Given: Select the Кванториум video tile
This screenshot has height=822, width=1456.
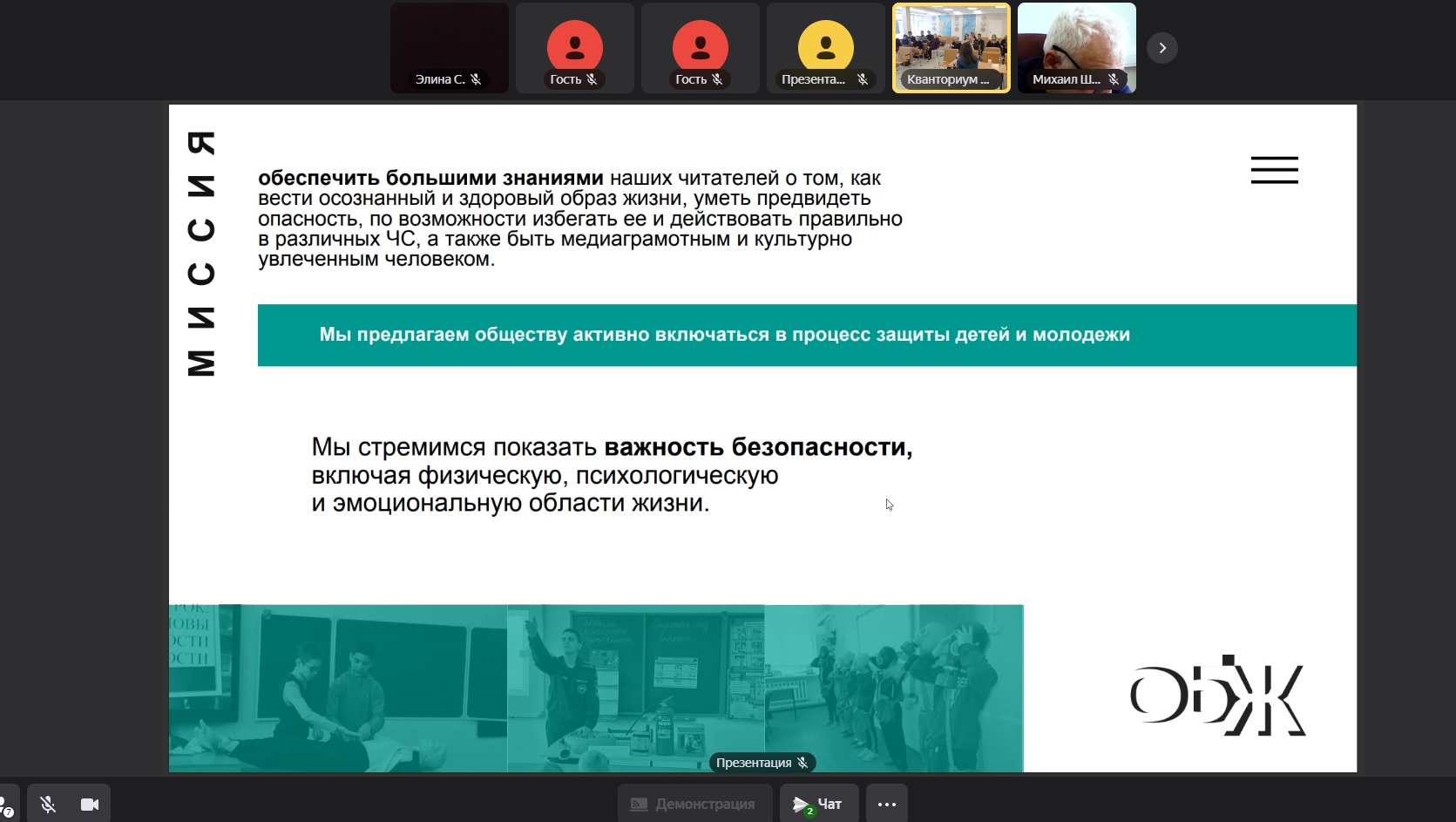Looking at the screenshot, I should (951, 45).
